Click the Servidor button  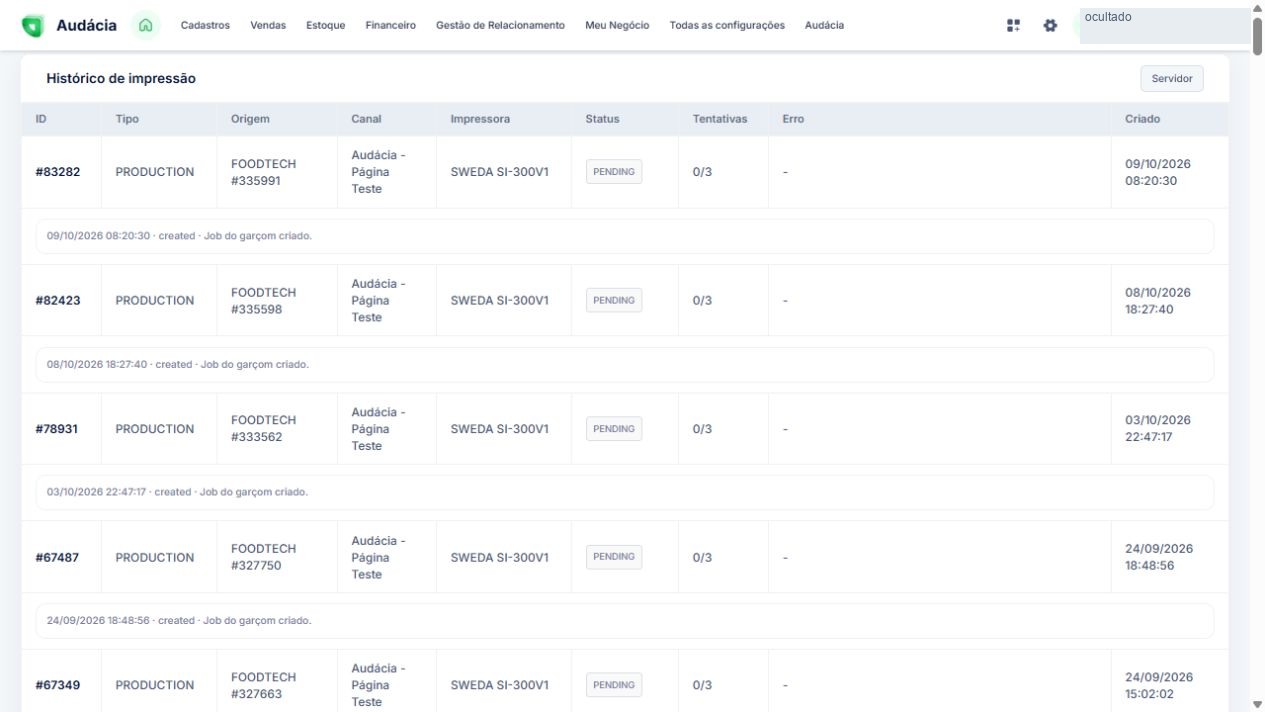(1172, 78)
